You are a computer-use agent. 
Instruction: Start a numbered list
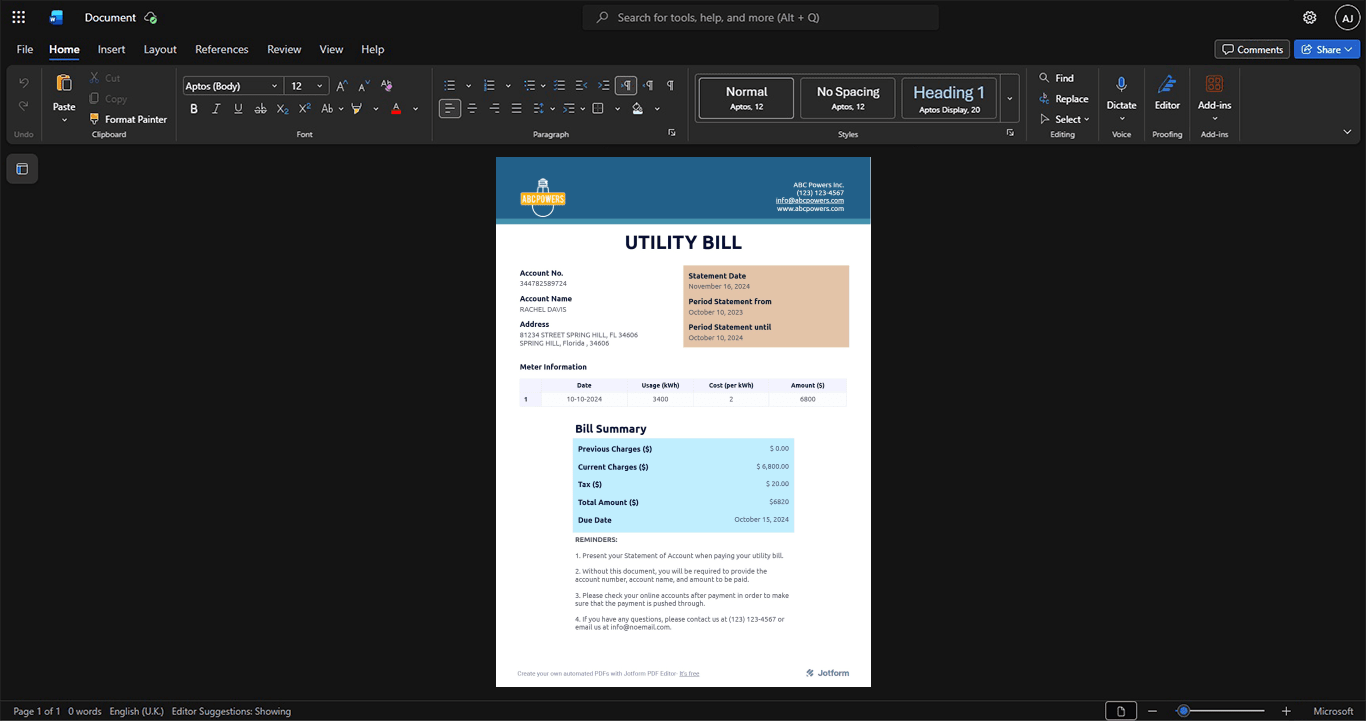[489, 85]
